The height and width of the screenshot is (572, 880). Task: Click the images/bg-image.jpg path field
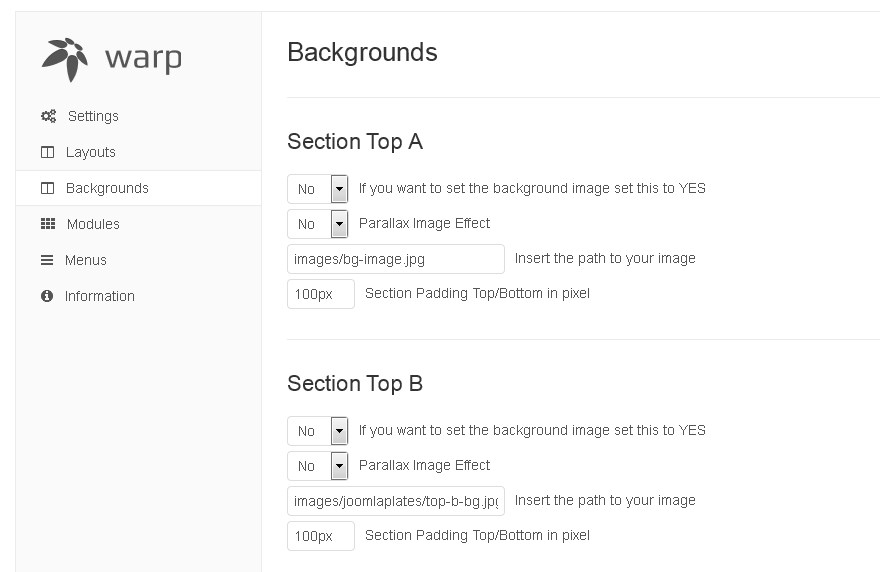[395, 259]
